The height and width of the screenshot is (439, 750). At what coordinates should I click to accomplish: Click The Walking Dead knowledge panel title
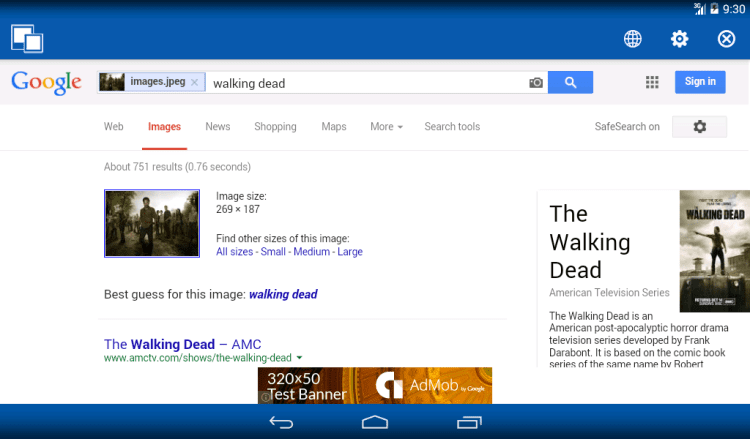click(590, 241)
